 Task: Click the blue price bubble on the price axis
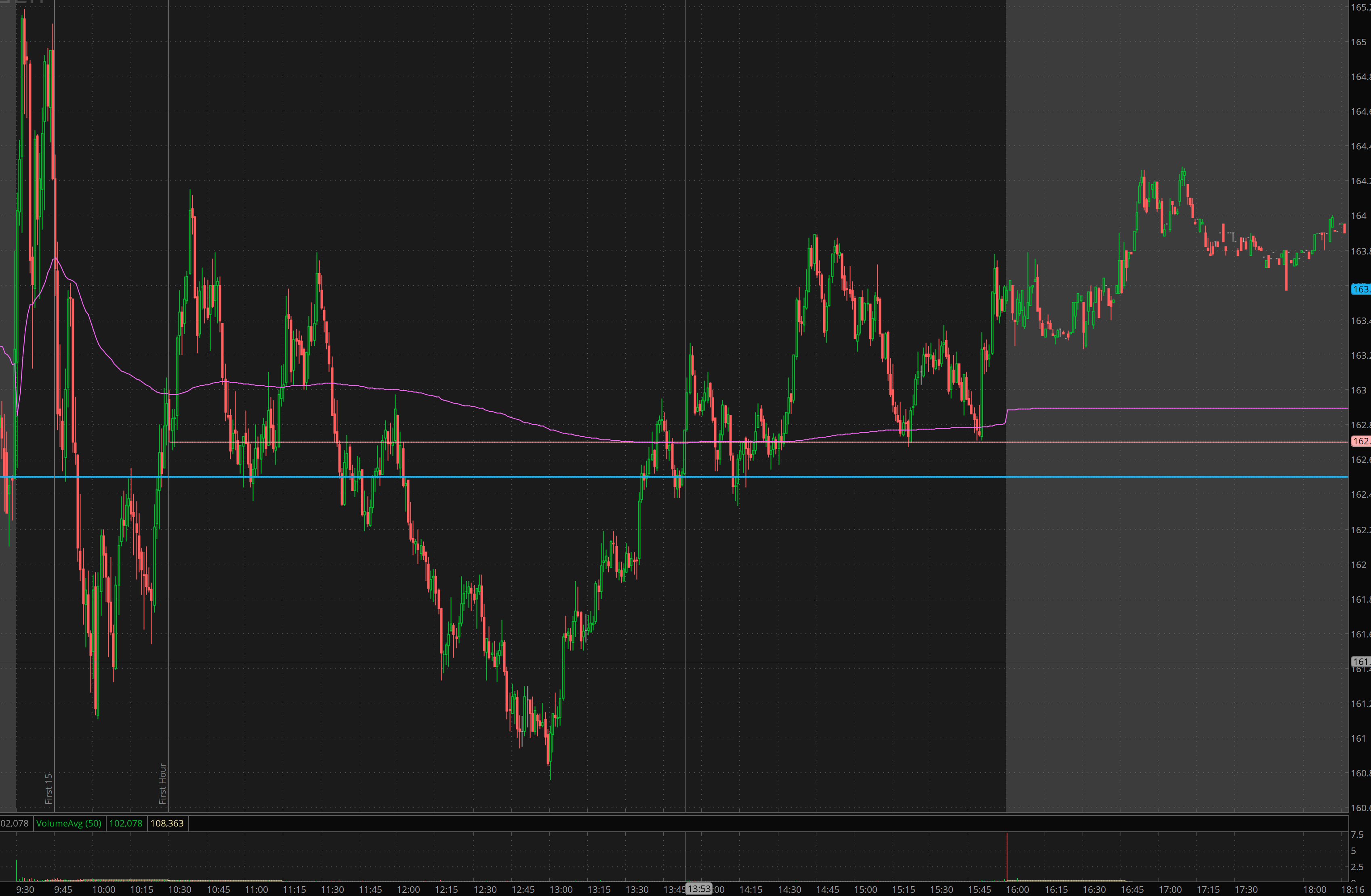[x=1360, y=289]
